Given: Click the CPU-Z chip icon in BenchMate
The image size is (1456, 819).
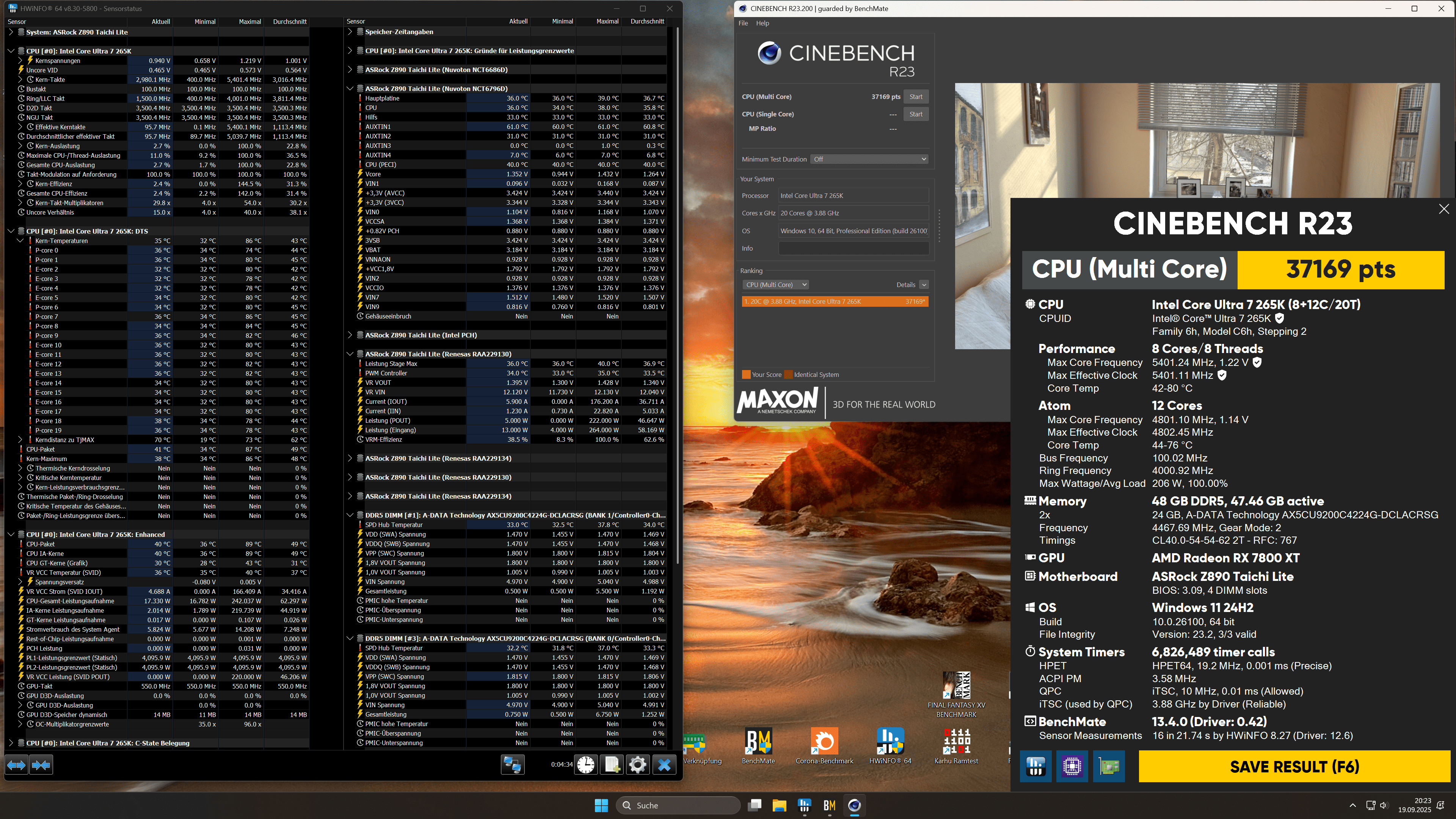Looking at the screenshot, I should tap(1072, 766).
